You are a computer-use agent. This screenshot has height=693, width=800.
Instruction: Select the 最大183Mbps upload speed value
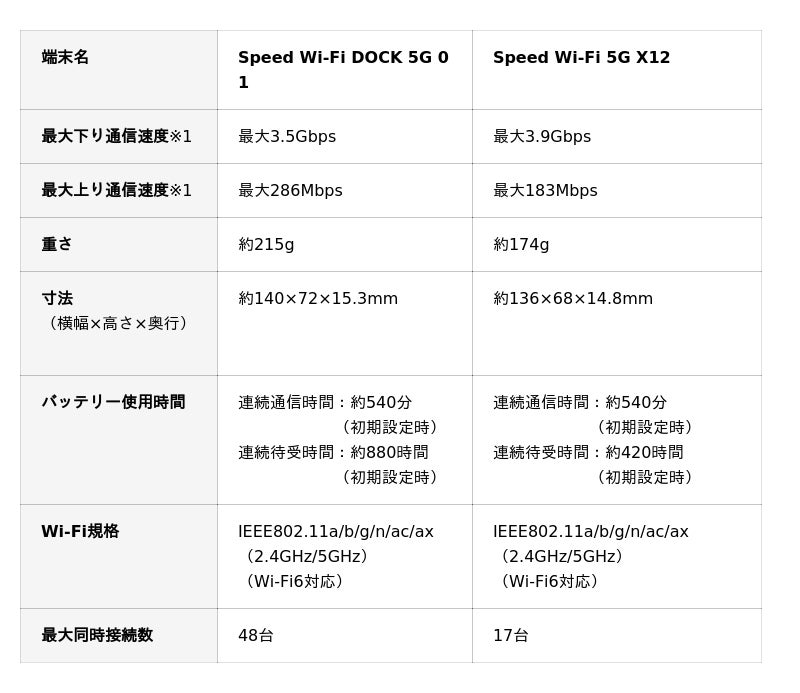pos(545,191)
